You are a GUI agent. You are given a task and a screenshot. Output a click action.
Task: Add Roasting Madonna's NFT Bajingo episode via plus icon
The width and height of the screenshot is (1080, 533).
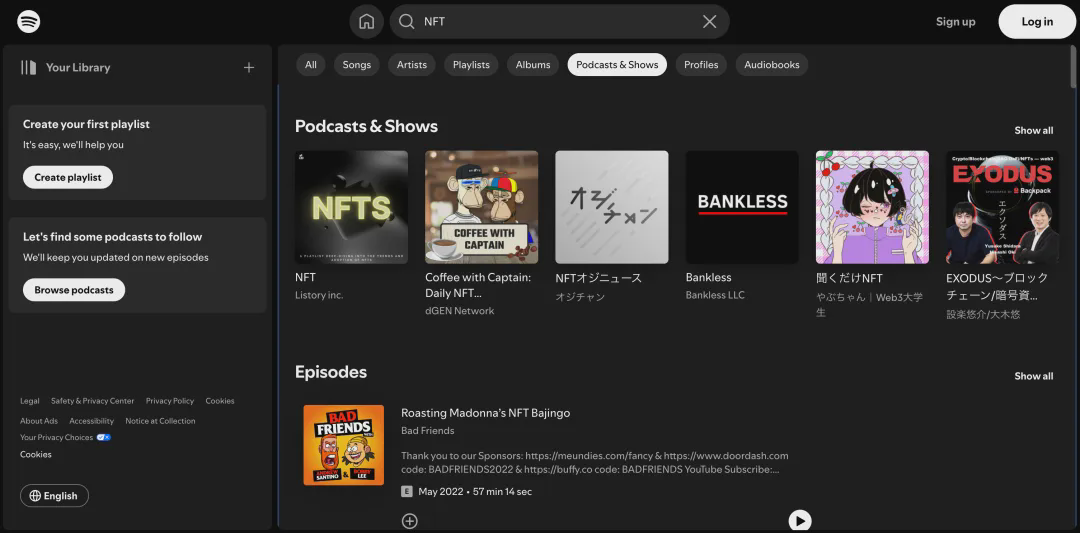click(x=410, y=521)
